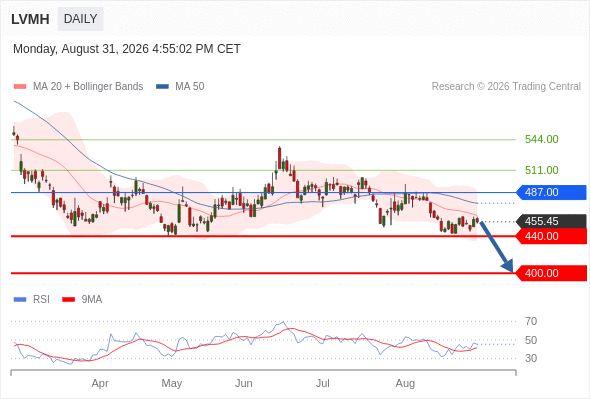Image resolution: width=590 pixels, height=400 pixels.
Task: Click the red 440.00 support price tag
Action: tap(551, 236)
